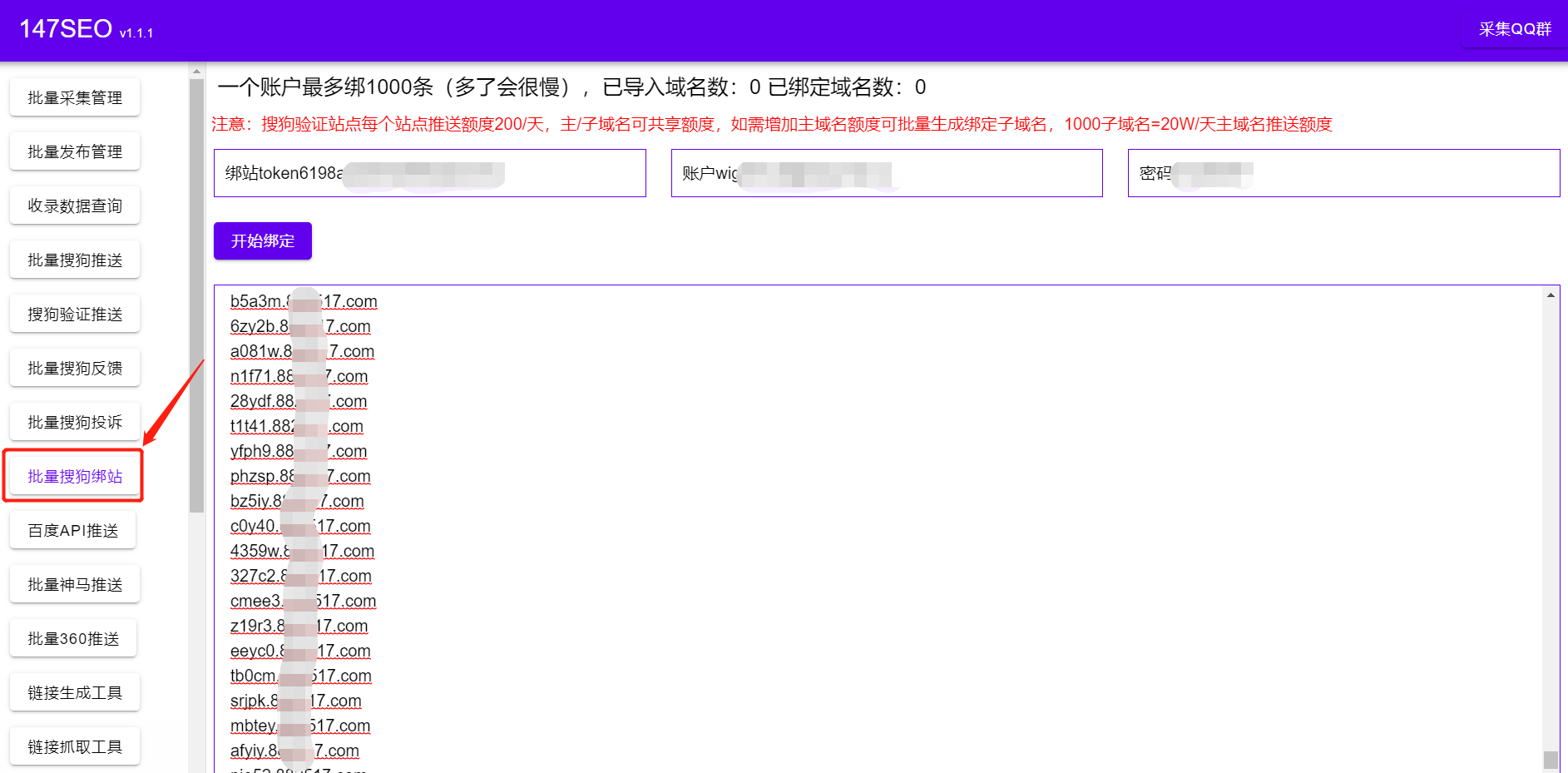Click the domain line starting with phzsp
This screenshot has height=773, width=1568.
click(x=300, y=476)
